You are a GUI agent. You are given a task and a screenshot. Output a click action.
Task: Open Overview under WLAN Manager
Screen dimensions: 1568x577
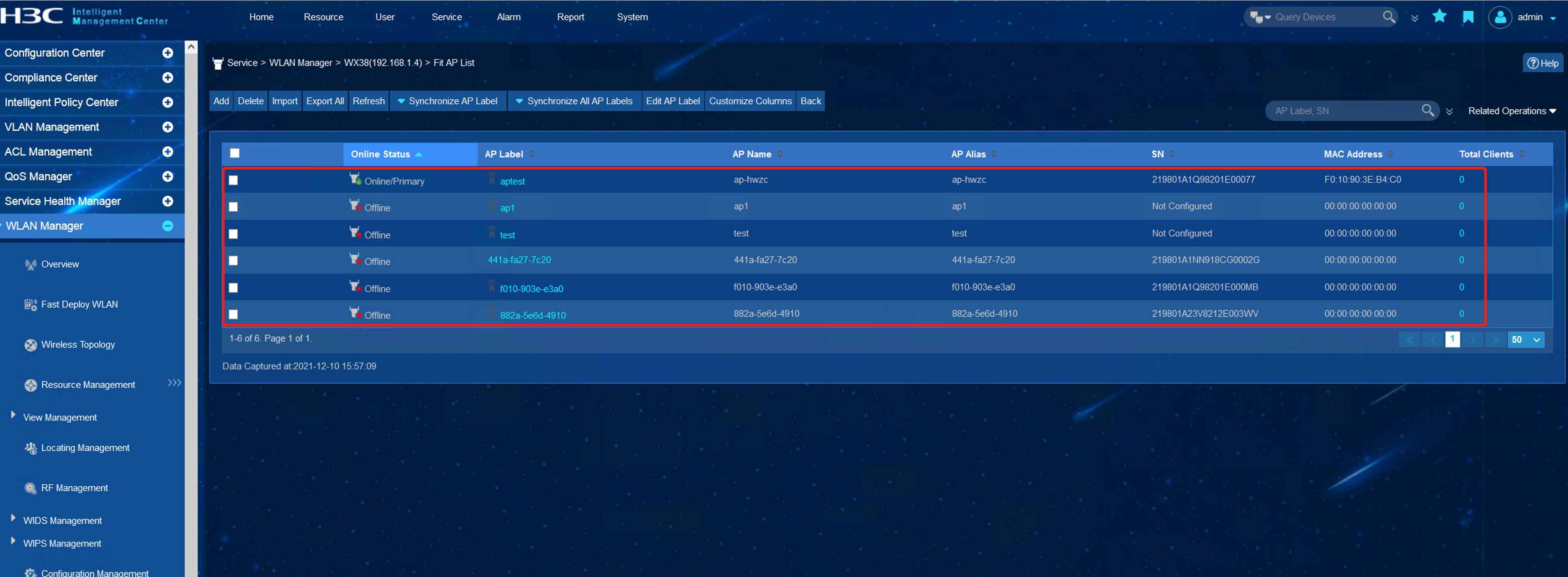(x=60, y=264)
